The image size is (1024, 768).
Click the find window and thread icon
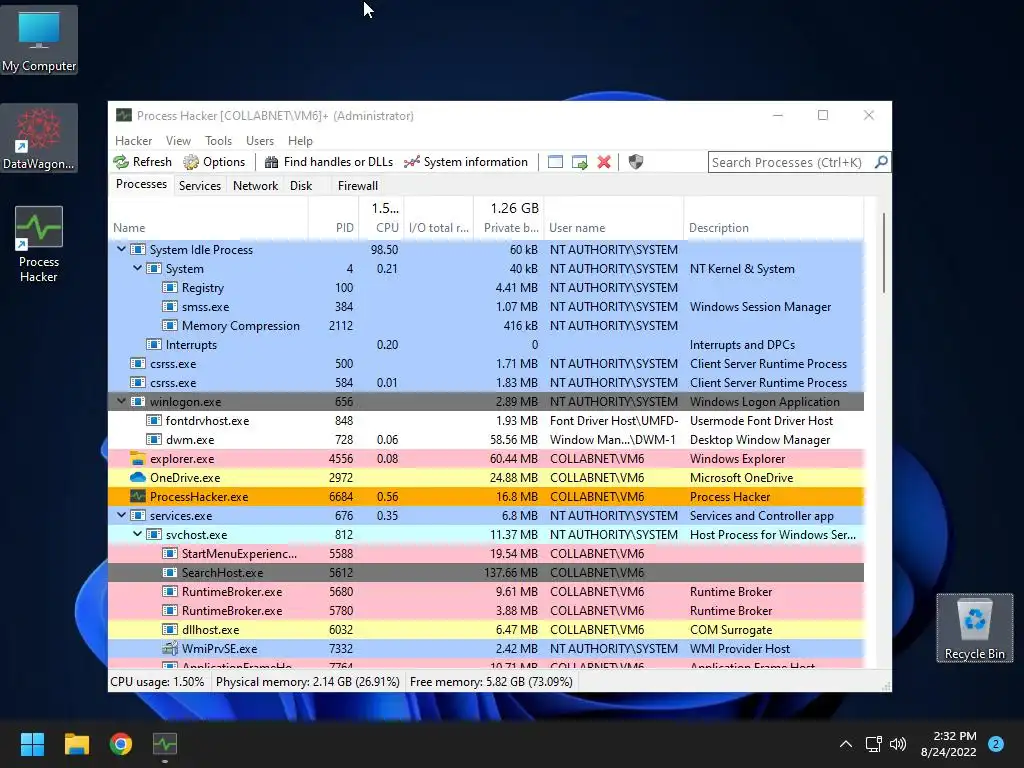579,162
